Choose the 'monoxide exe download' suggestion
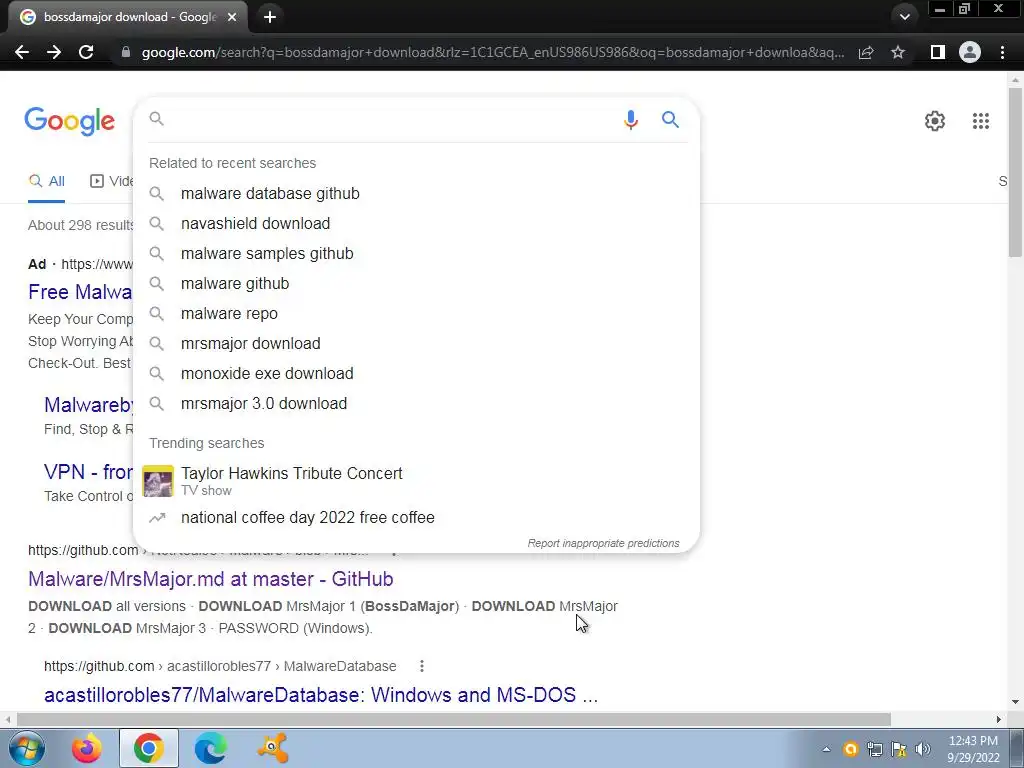This screenshot has height=768, width=1024. [x=416, y=374]
